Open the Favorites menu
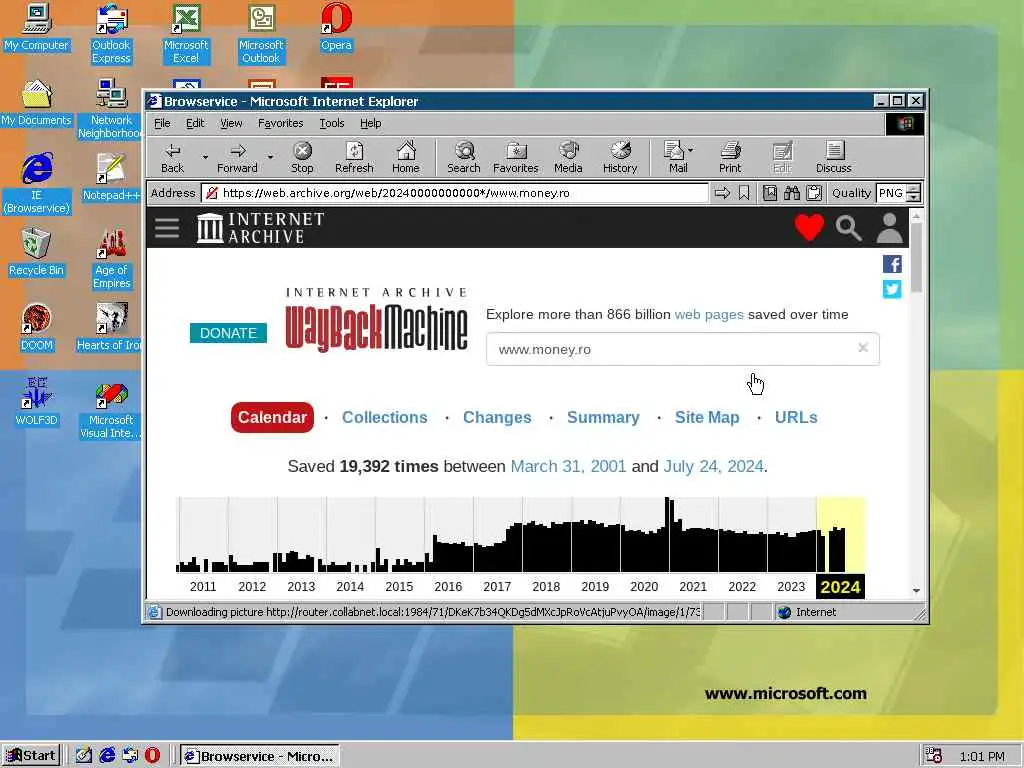 click(280, 123)
